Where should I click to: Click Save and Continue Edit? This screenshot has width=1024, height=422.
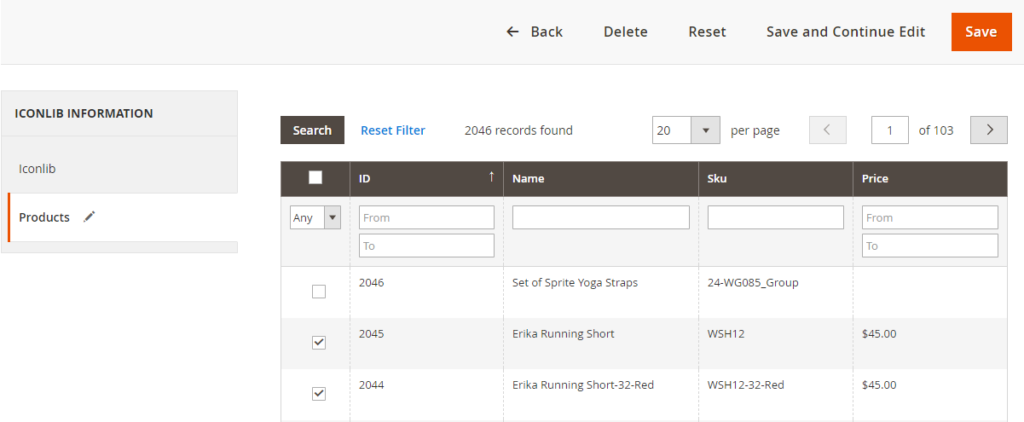click(x=845, y=32)
